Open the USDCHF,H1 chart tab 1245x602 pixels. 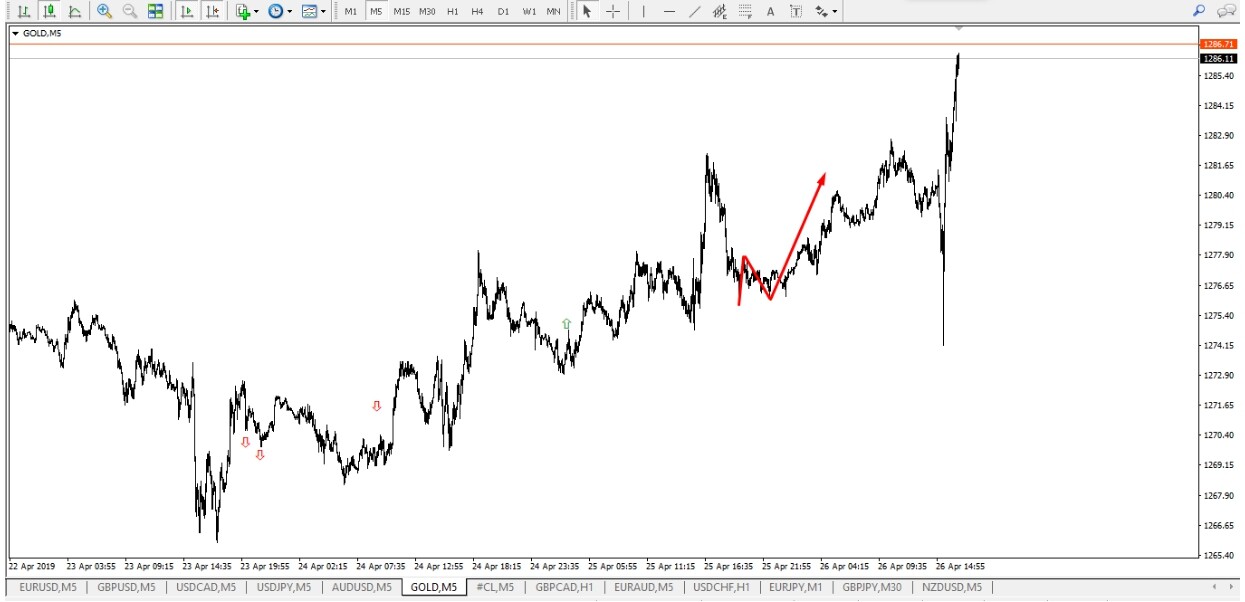click(721, 587)
